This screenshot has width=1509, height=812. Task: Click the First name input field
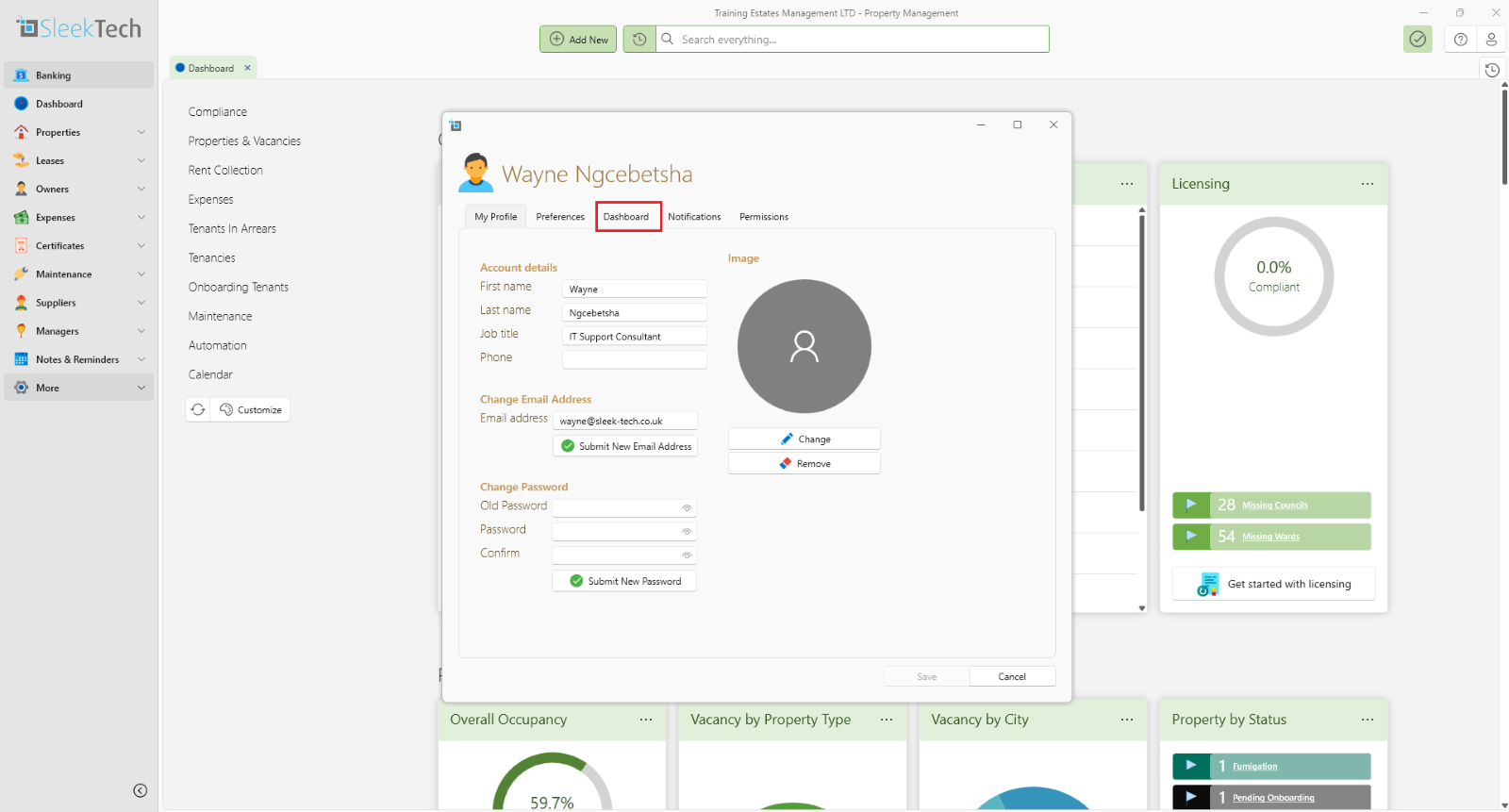[x=635, y=289]
